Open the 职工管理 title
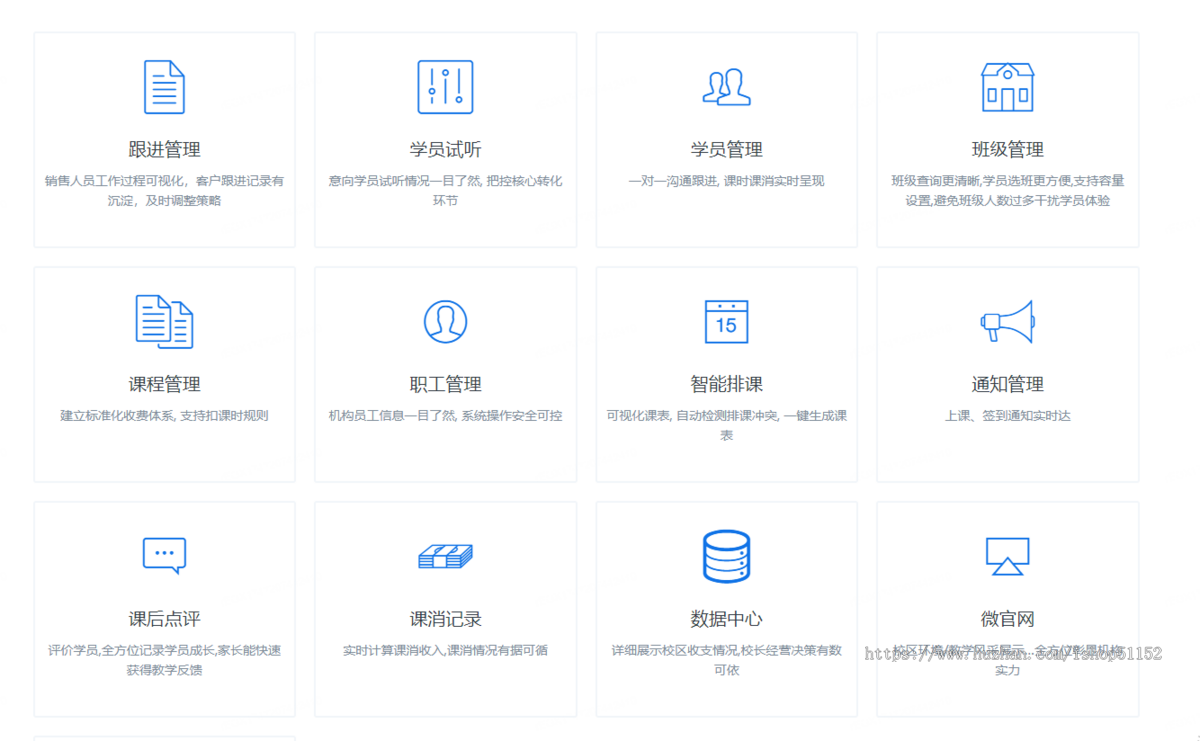Viewport: 1200px width, 741px height. coord(445,385)
